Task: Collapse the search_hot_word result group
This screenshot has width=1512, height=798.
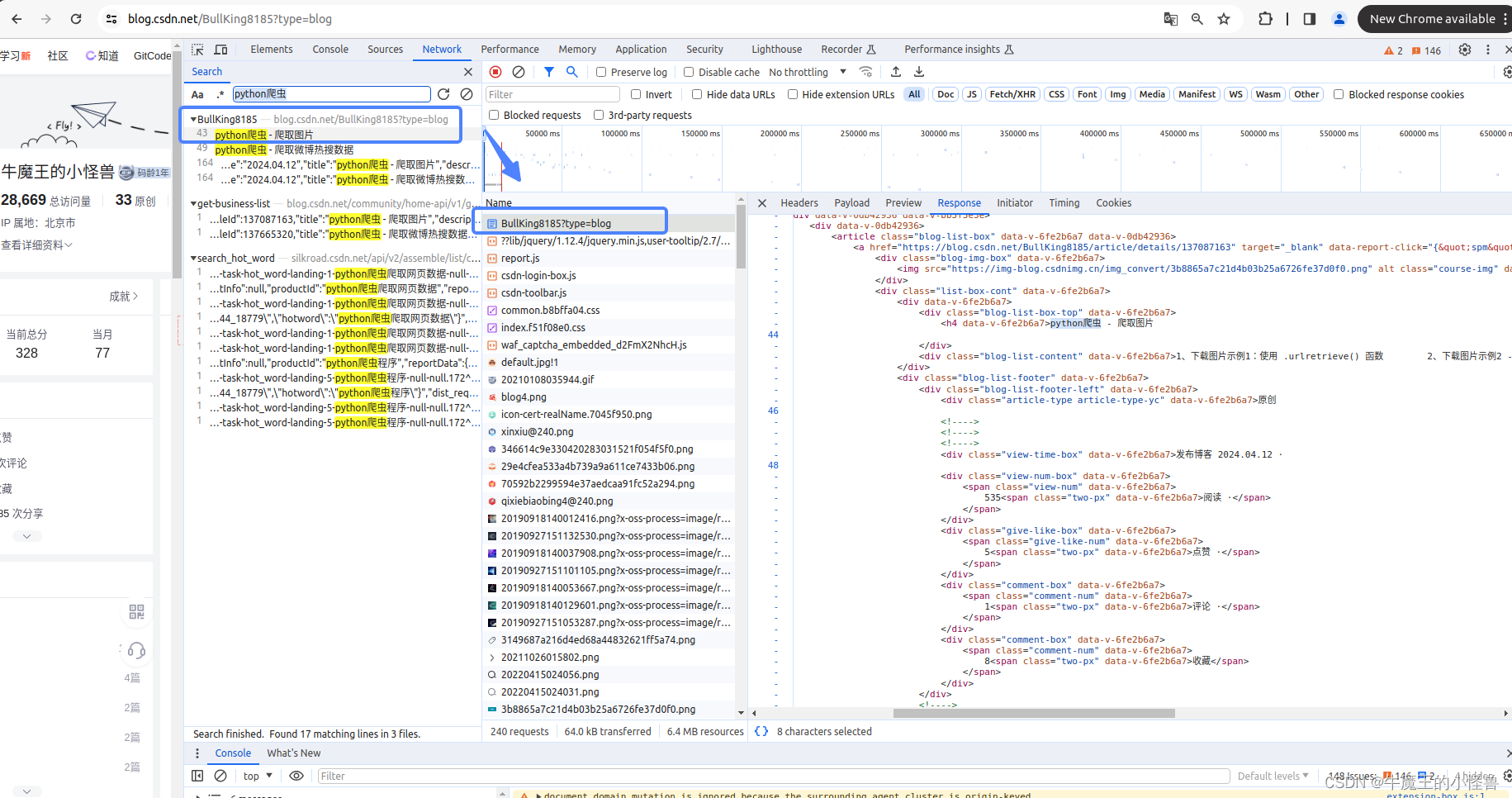Action: coord(193,258)
